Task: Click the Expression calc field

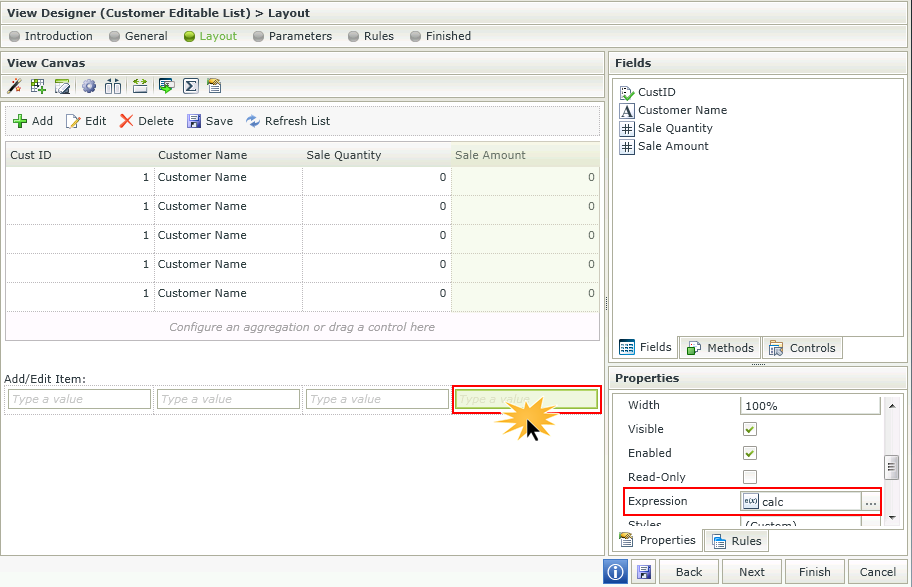Action: pyautogui.click(x=801, y=502)
